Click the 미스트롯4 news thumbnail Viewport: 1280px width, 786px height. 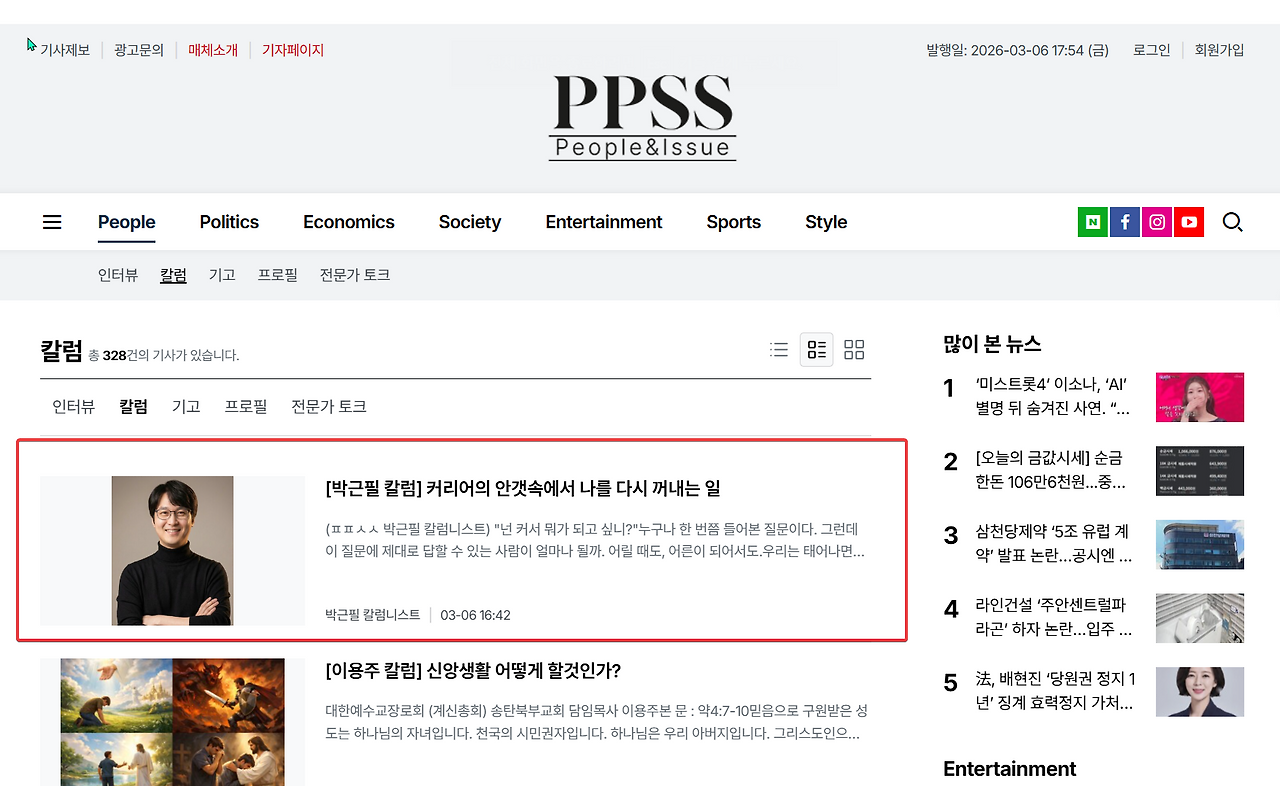coord(1200,397)
